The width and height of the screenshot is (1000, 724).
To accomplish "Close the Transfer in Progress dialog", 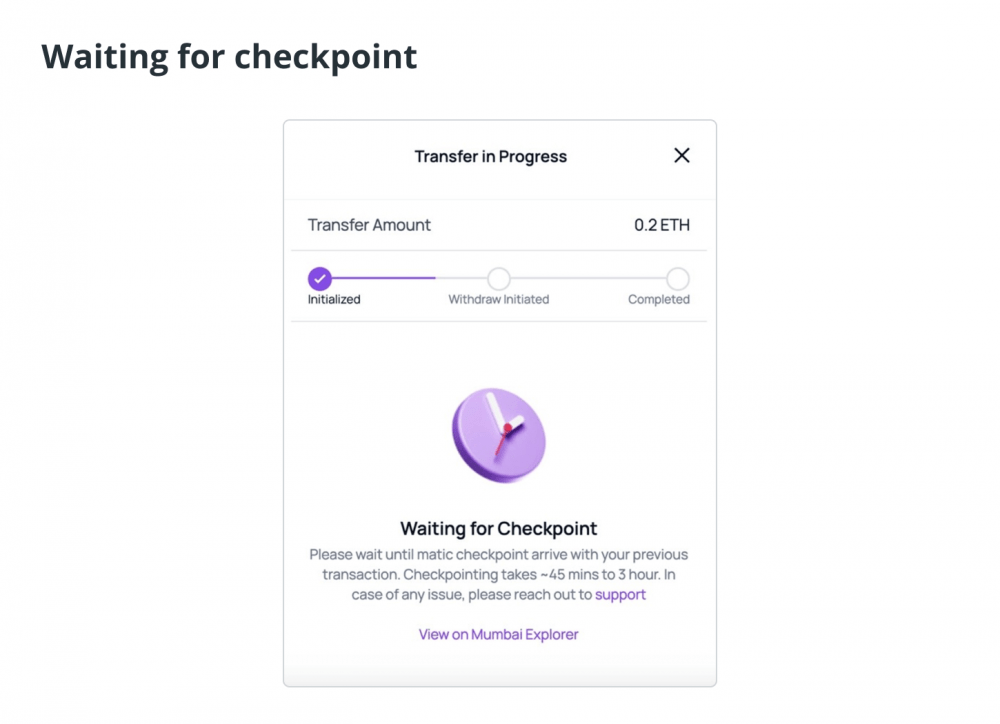I will [x=682, y=155].
